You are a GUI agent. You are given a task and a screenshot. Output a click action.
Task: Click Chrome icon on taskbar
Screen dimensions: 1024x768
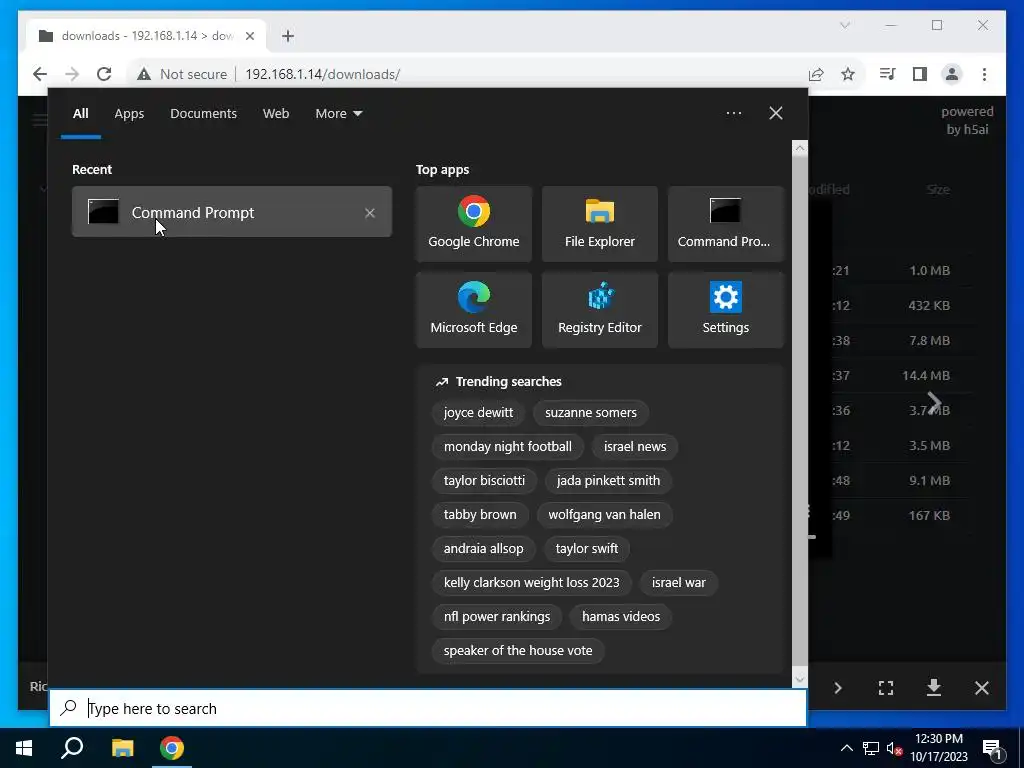click(172, 748)
